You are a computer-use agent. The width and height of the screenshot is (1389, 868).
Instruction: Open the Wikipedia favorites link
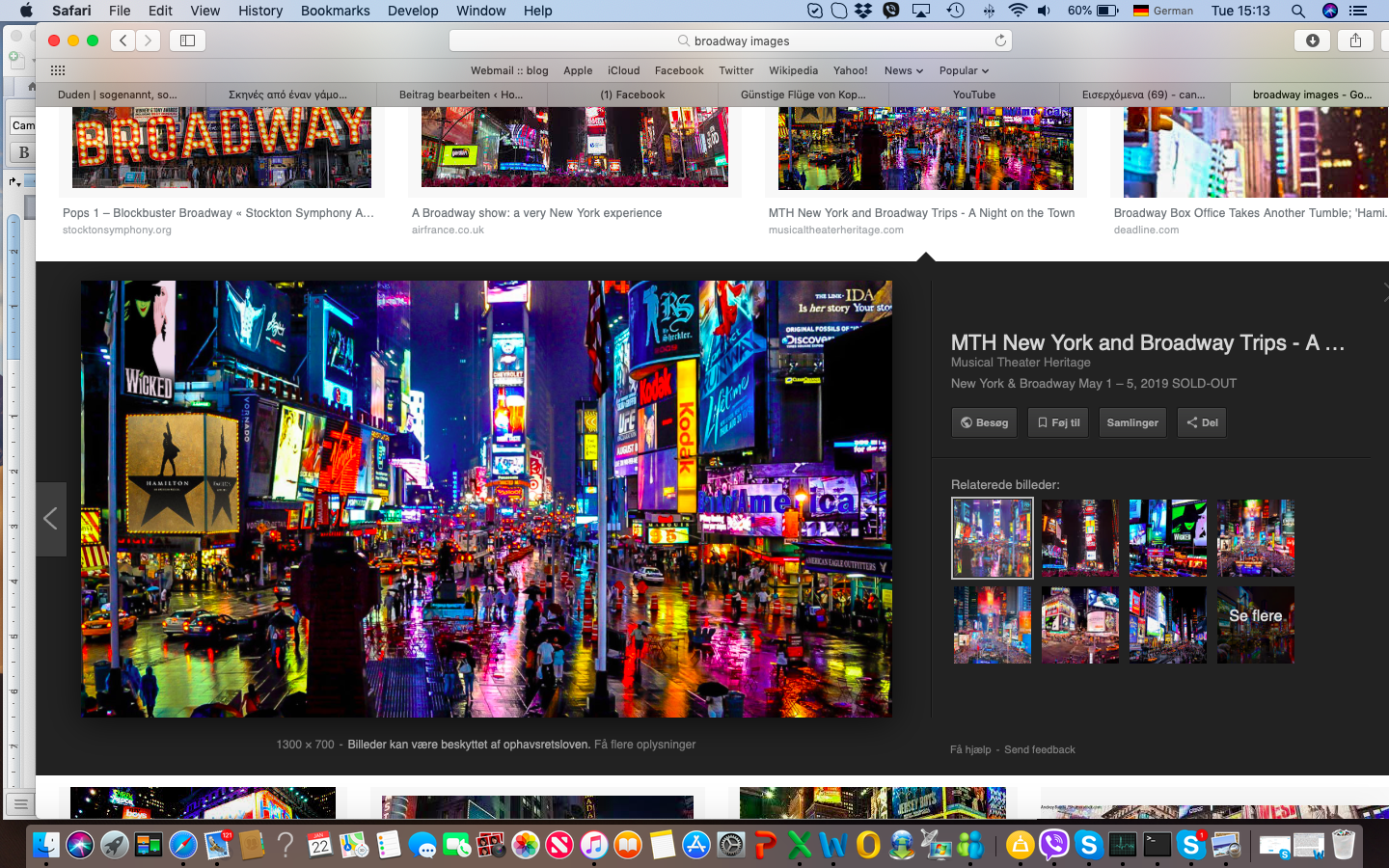pos(793,70)
